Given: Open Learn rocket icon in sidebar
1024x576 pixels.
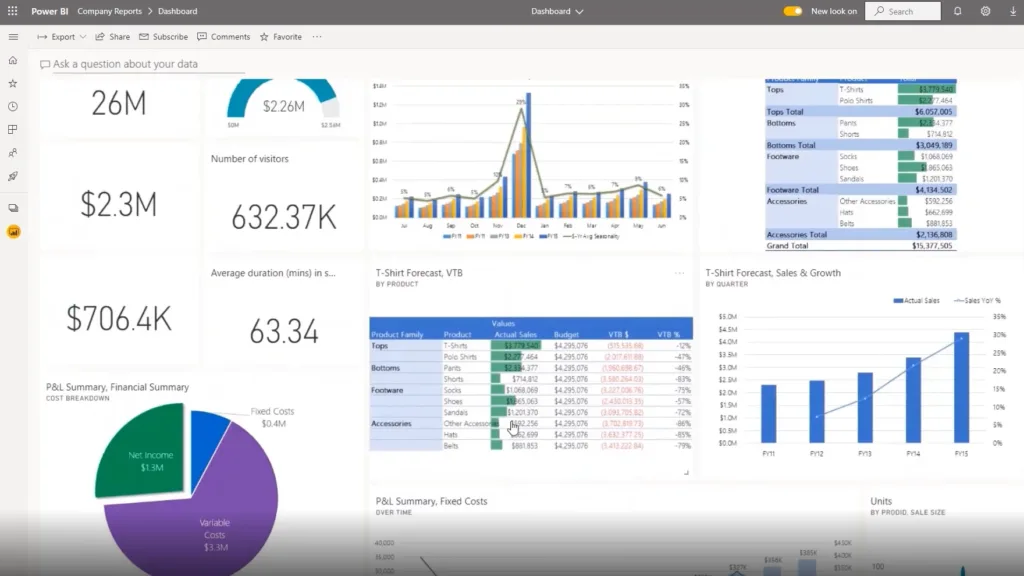Looking at the screenshot, I should 12,176.
